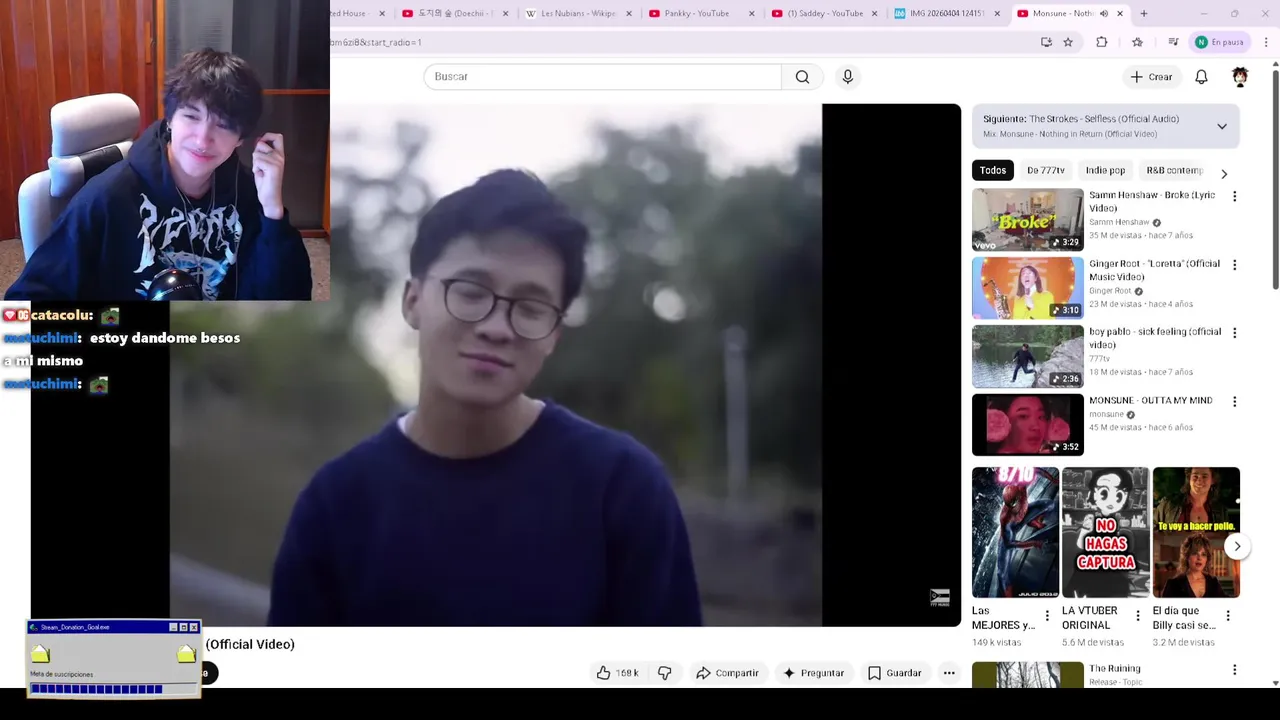
Task: Open the YouTube account avatar menu
Action: [x=1240, y=77]
